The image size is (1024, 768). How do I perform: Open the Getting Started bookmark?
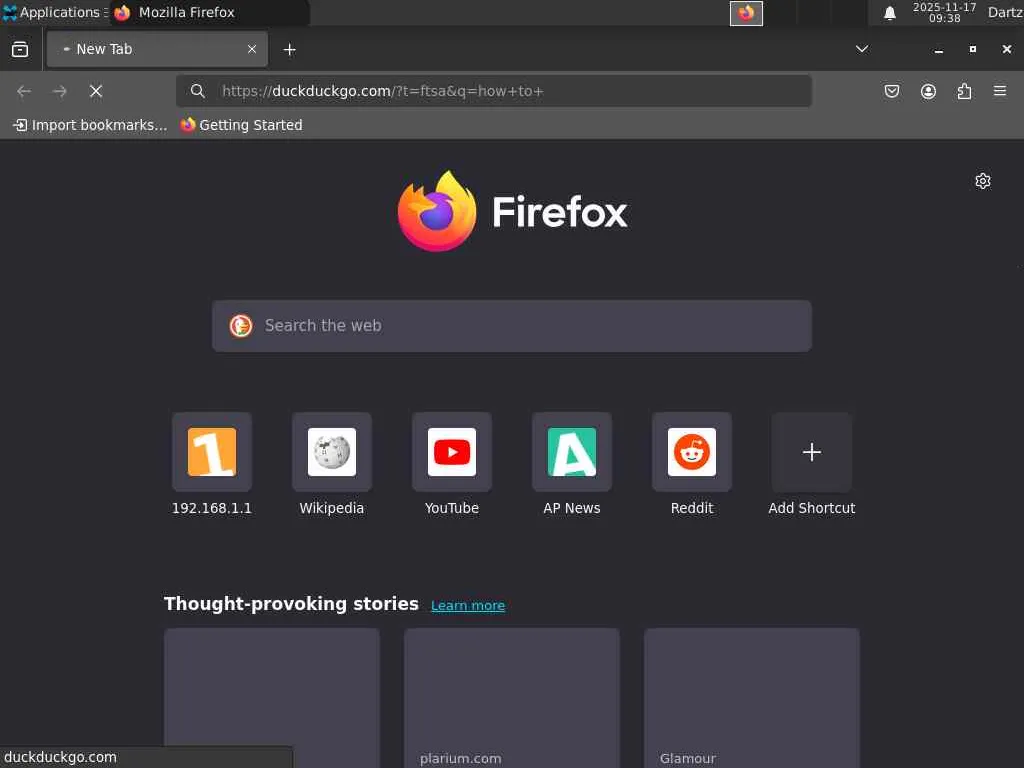click(x=241, y=125)
